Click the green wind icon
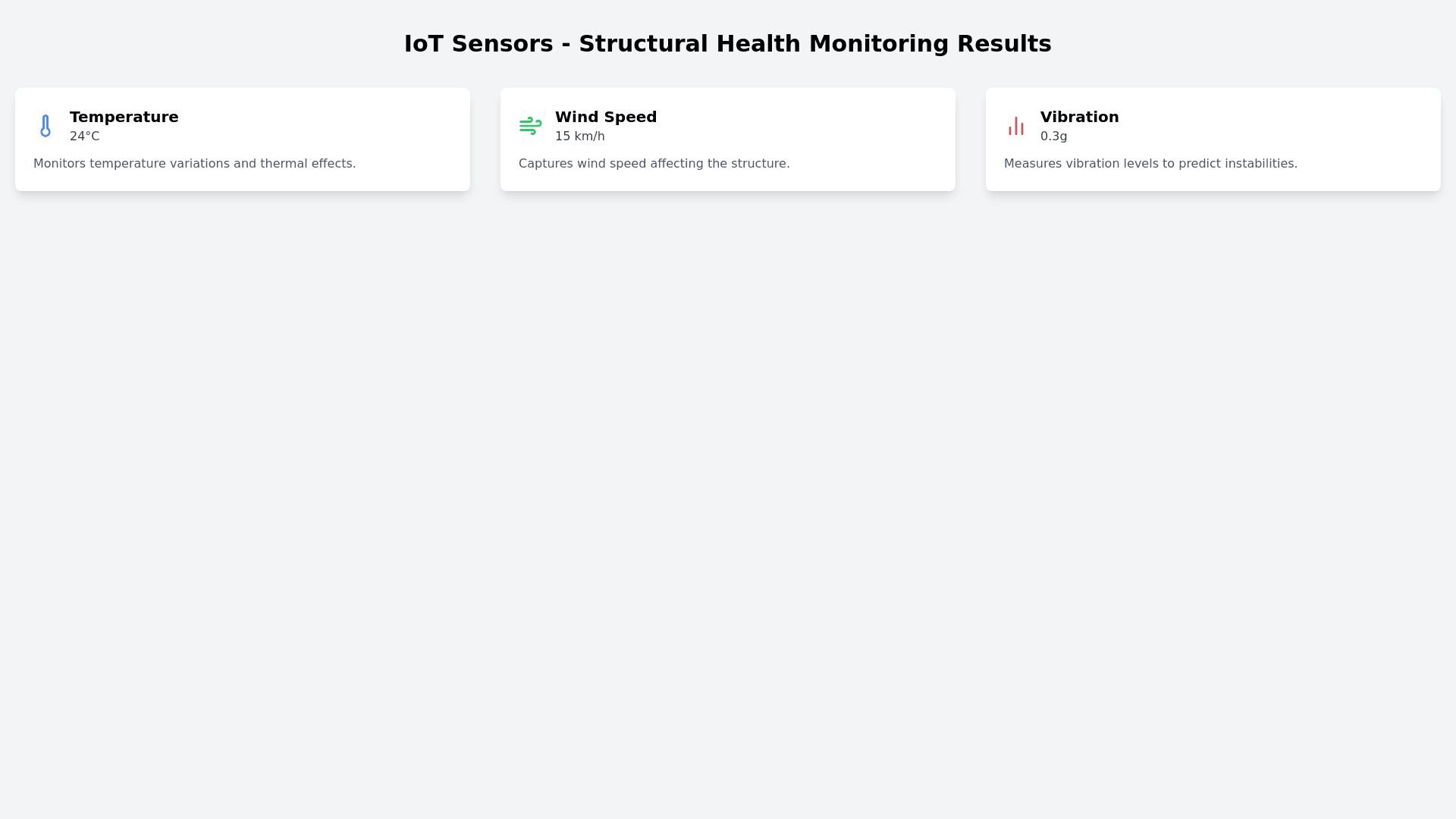Viewport: 1456px width, 819px height. (x=530, y=126)
